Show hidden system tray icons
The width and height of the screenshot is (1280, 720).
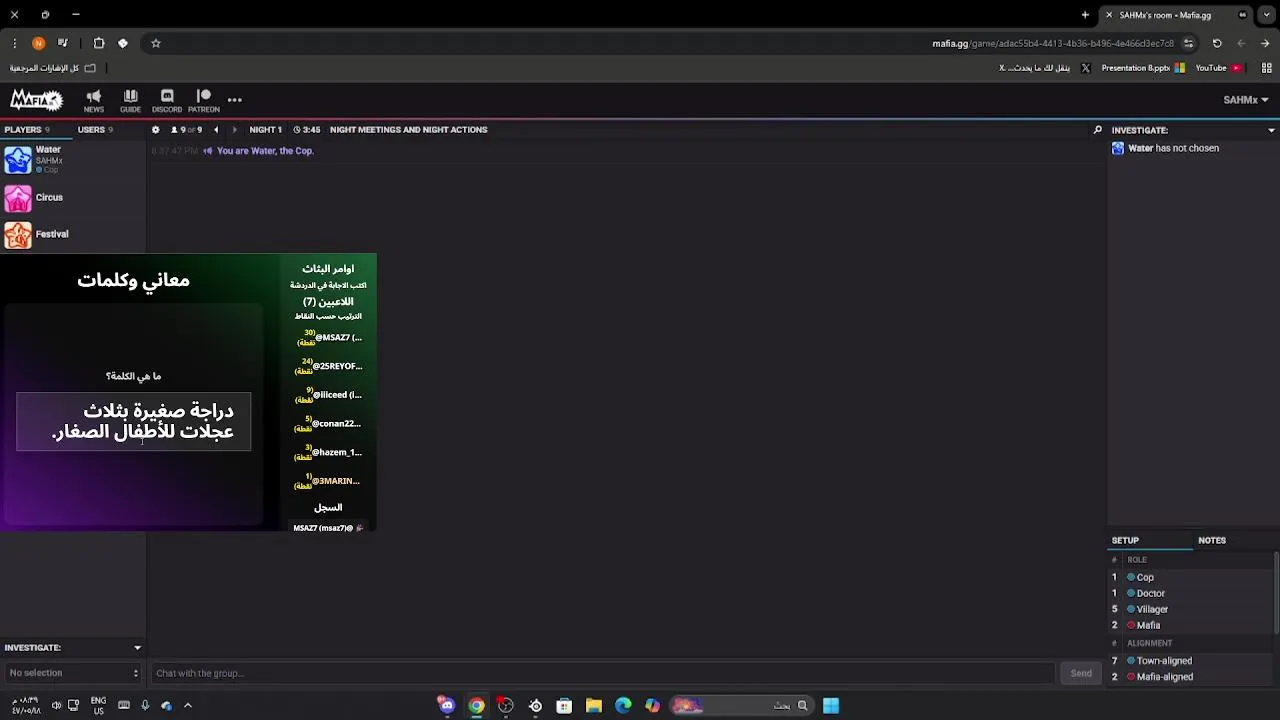pos(187,706)
